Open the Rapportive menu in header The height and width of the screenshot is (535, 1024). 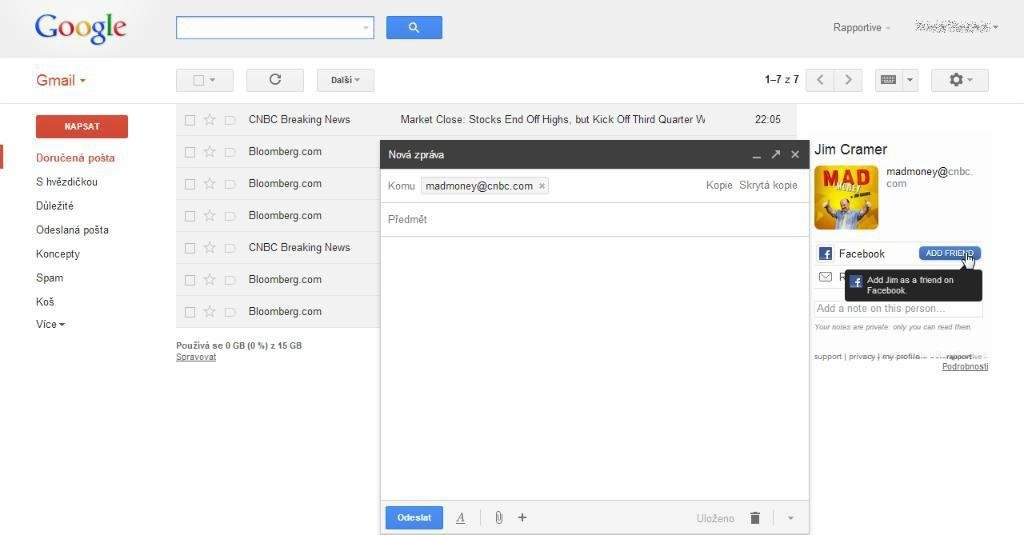tap(861, 27)
